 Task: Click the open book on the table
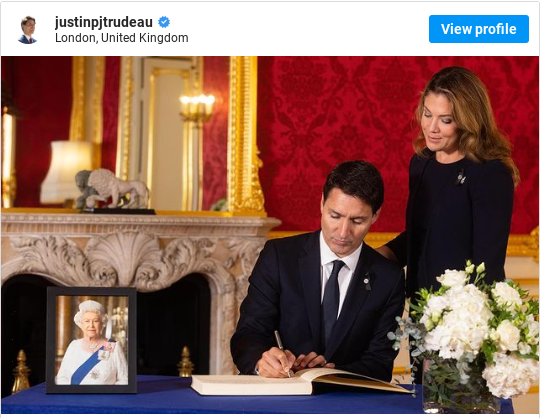click(300, 382)
